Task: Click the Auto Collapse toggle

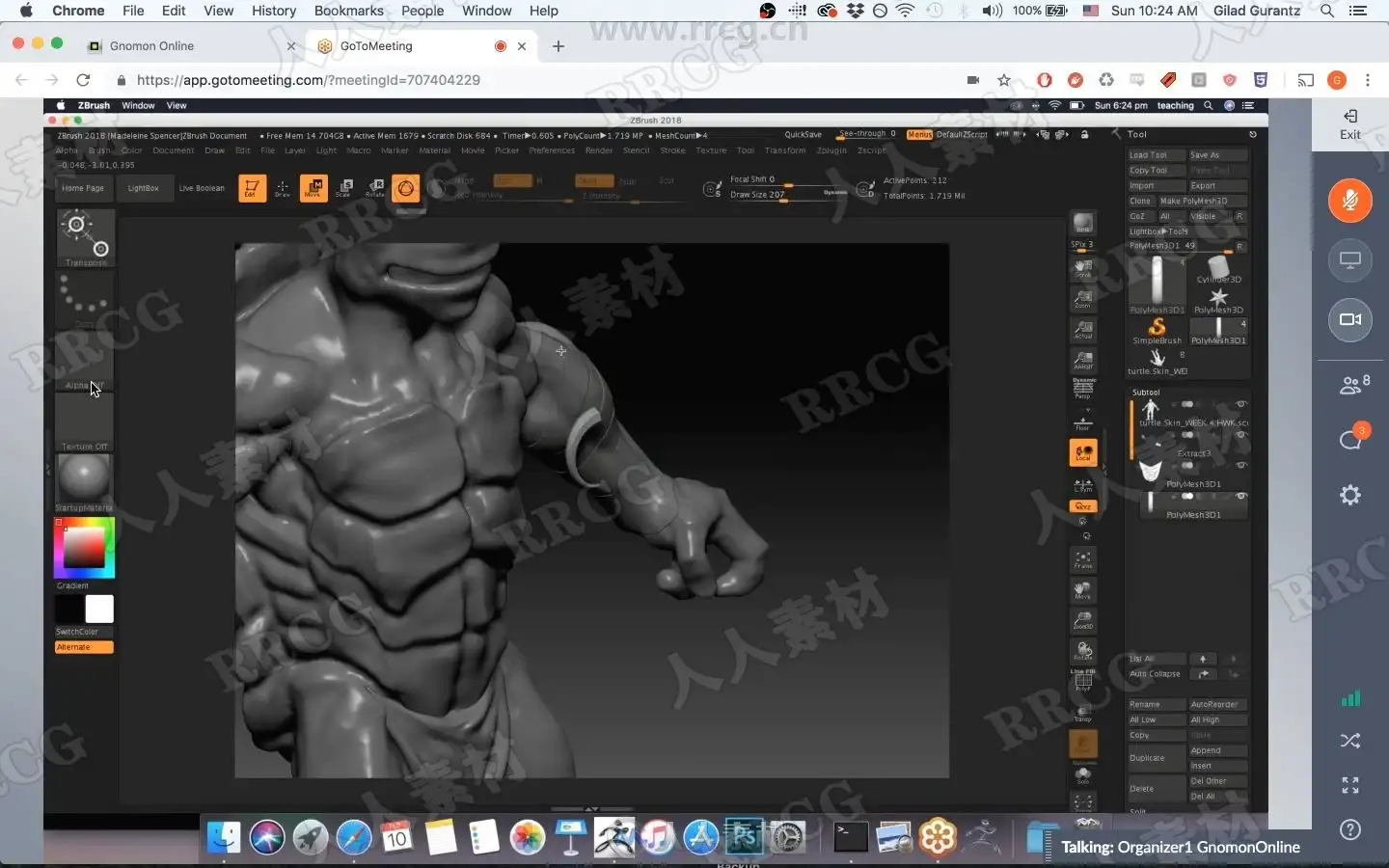Action: (1157, 674)
